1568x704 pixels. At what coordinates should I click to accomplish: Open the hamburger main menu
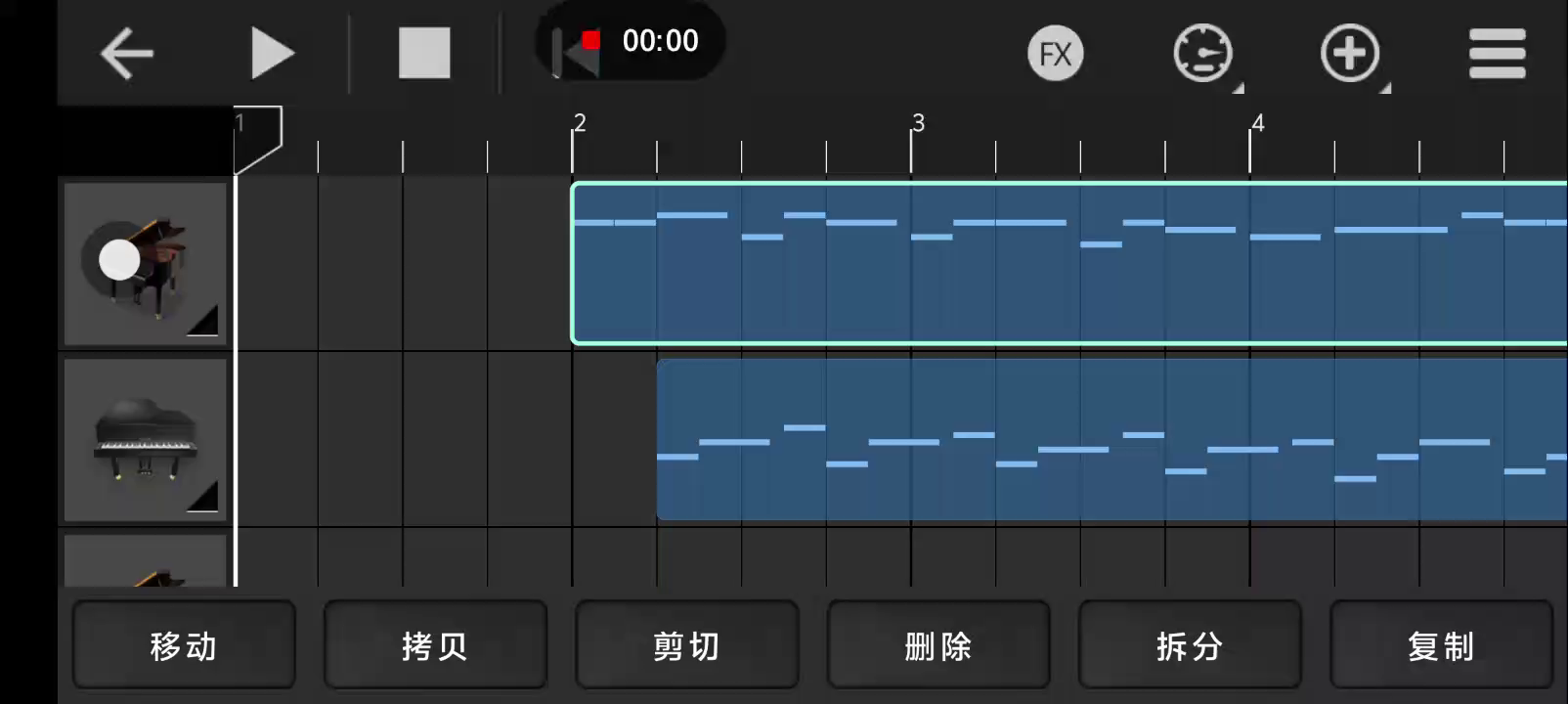[1497, 53]
